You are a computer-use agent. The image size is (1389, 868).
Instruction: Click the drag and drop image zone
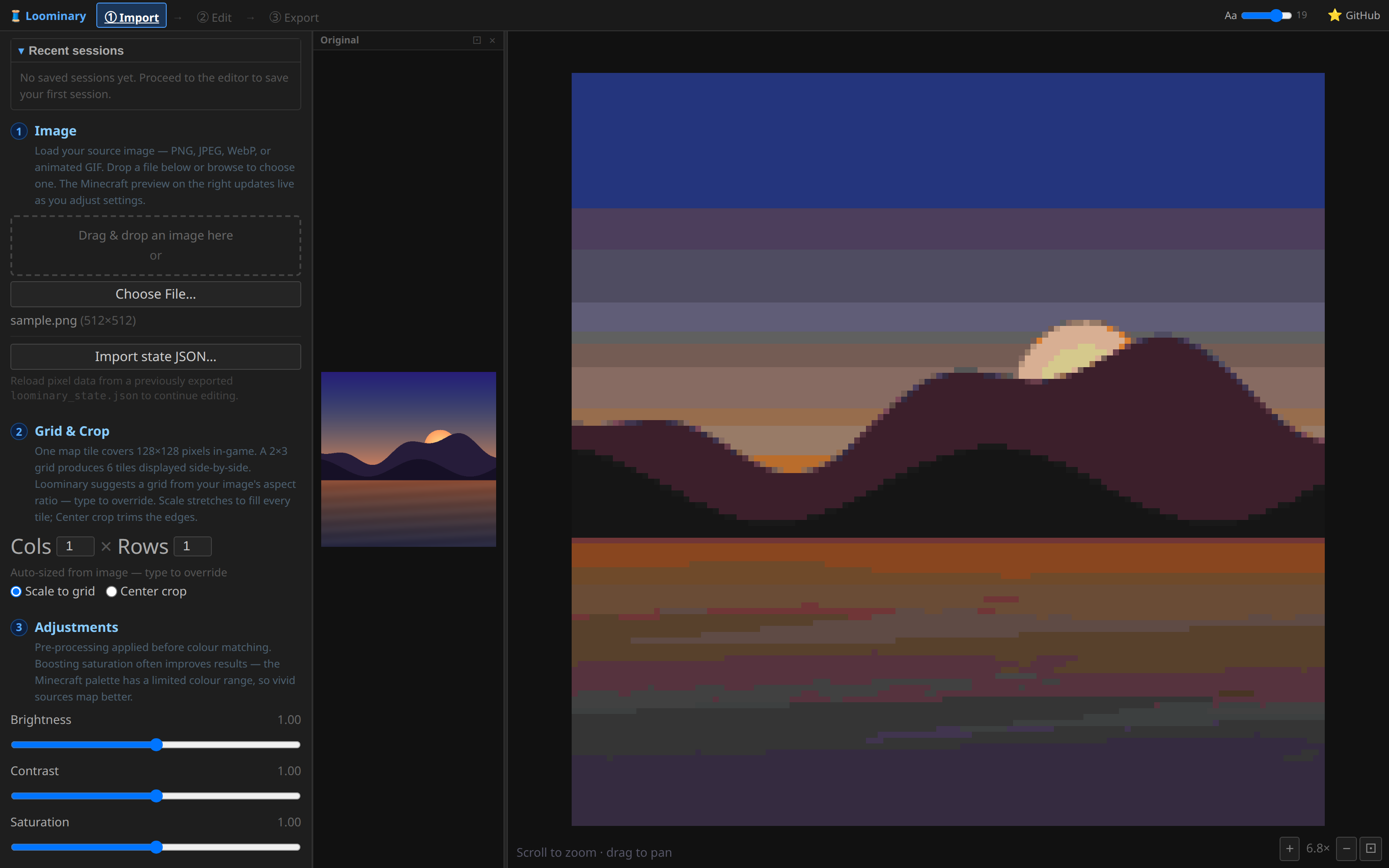155,245
